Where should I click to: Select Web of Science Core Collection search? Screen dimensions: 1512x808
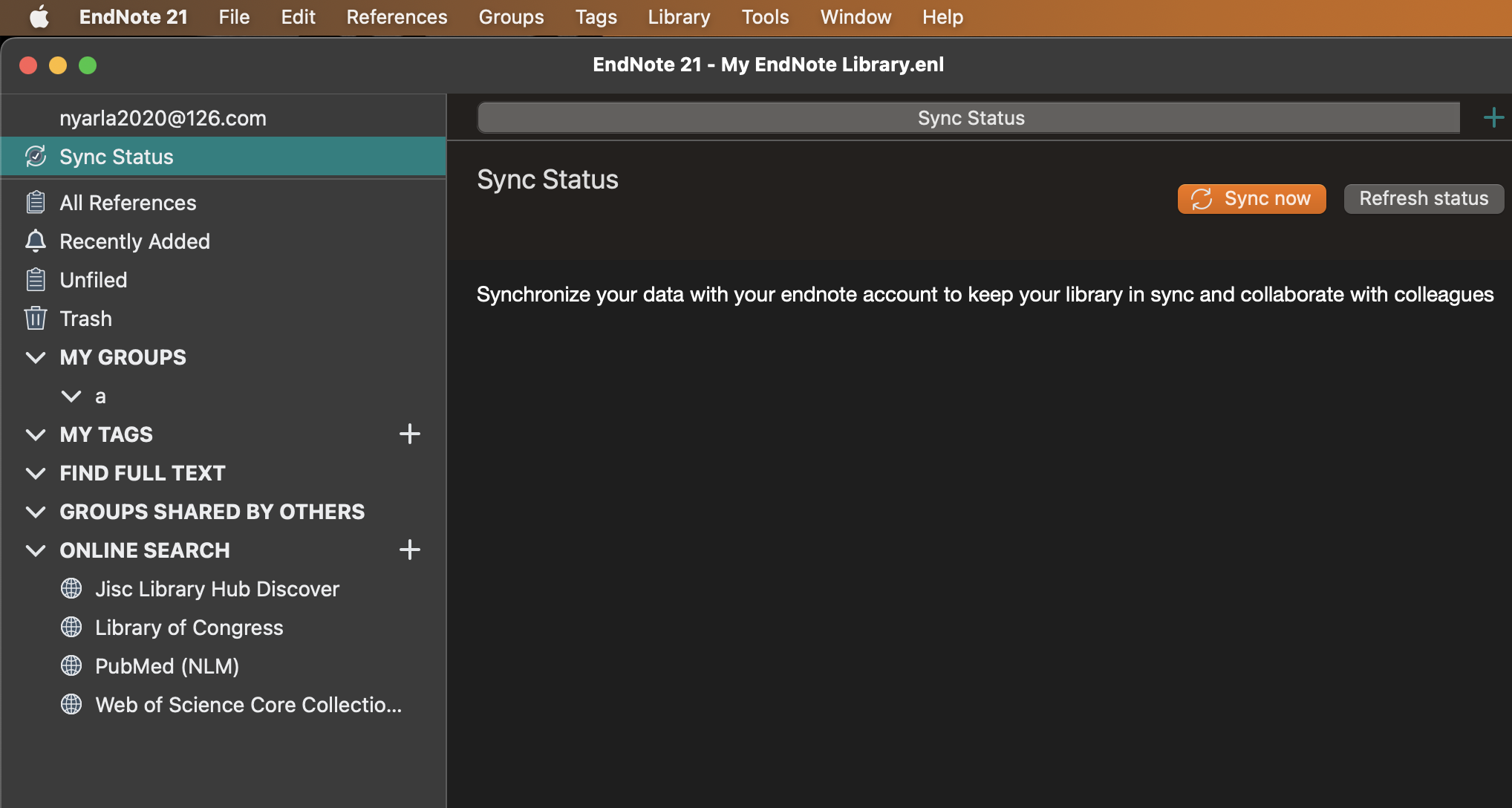(x=248, y=705)
